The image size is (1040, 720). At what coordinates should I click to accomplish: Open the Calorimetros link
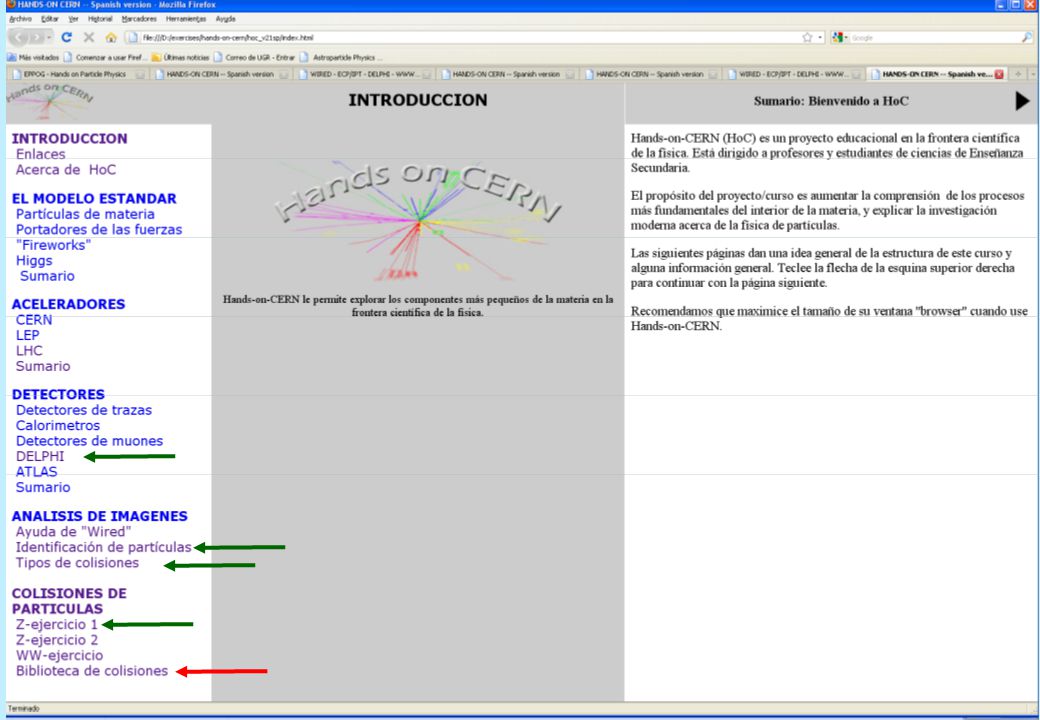tap(58, 426)
